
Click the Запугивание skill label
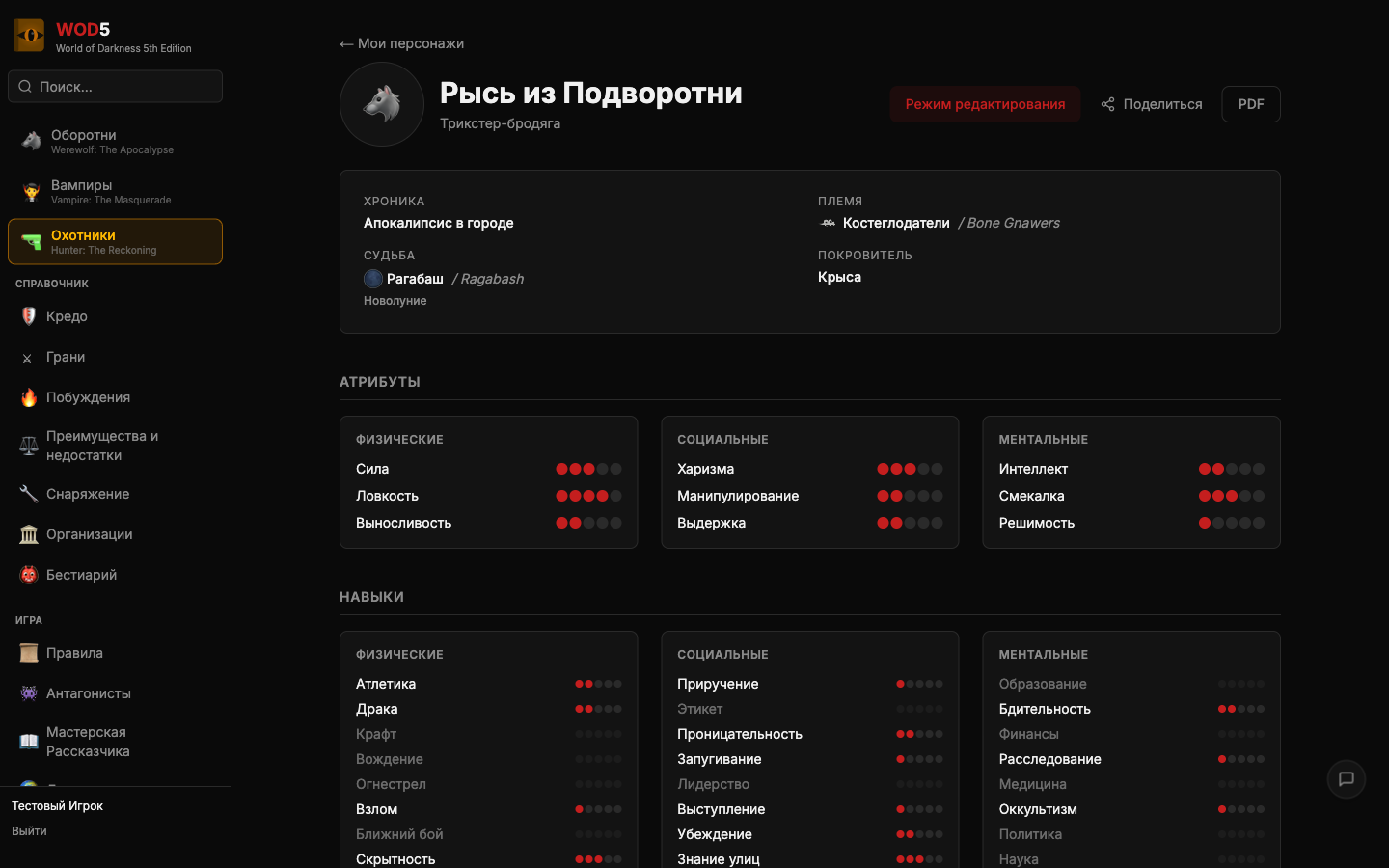(719, 759)
